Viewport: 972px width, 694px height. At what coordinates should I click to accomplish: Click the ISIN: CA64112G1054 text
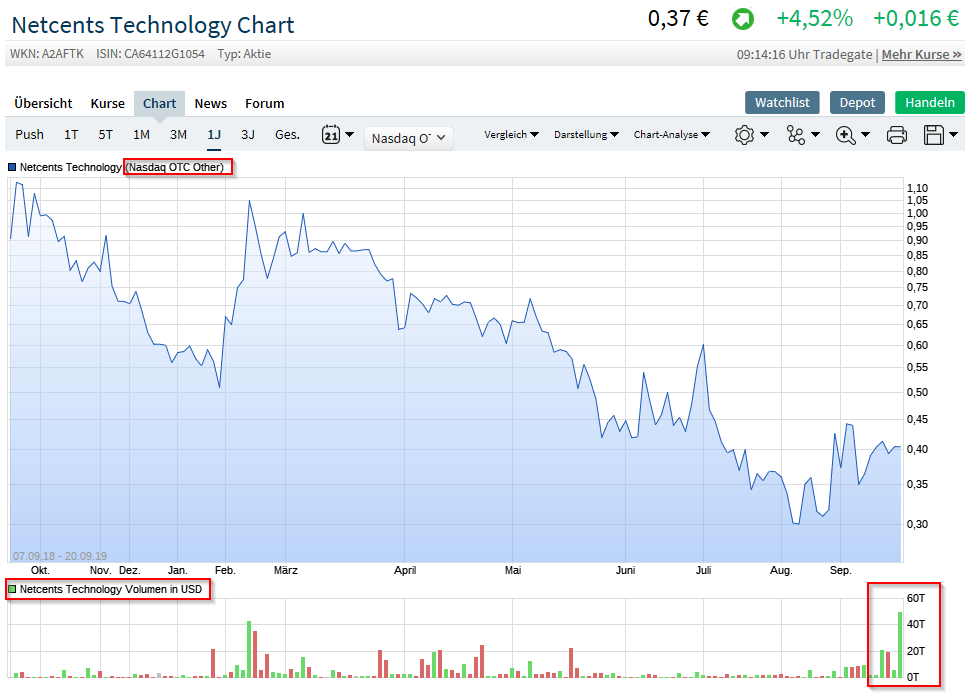pyautogui.click(x=151, y=54)
